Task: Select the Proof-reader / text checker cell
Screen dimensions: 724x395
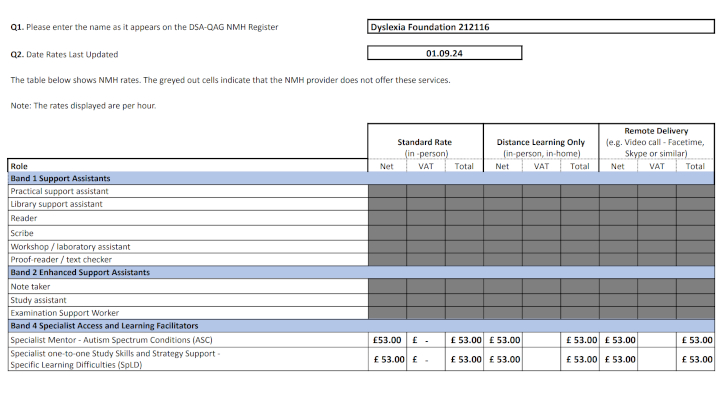Action: (x=188, y=260)
